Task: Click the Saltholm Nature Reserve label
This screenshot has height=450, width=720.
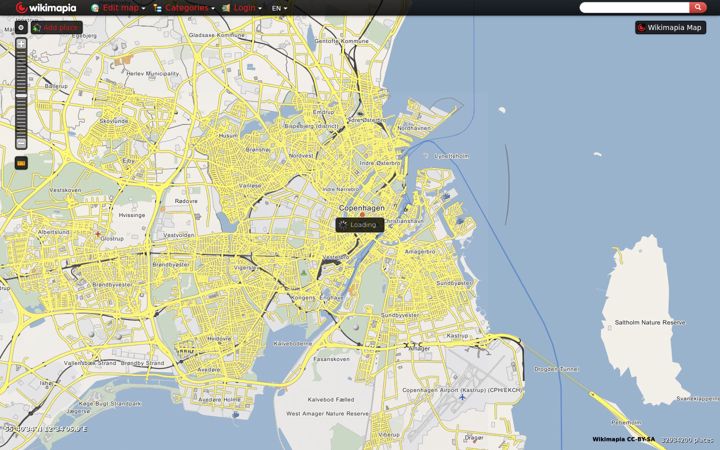Action: coord(650,322)
